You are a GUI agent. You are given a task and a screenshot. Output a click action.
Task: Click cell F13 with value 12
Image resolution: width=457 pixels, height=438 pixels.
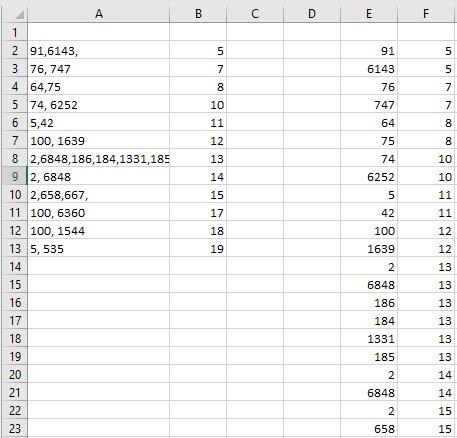pos(427,249)
